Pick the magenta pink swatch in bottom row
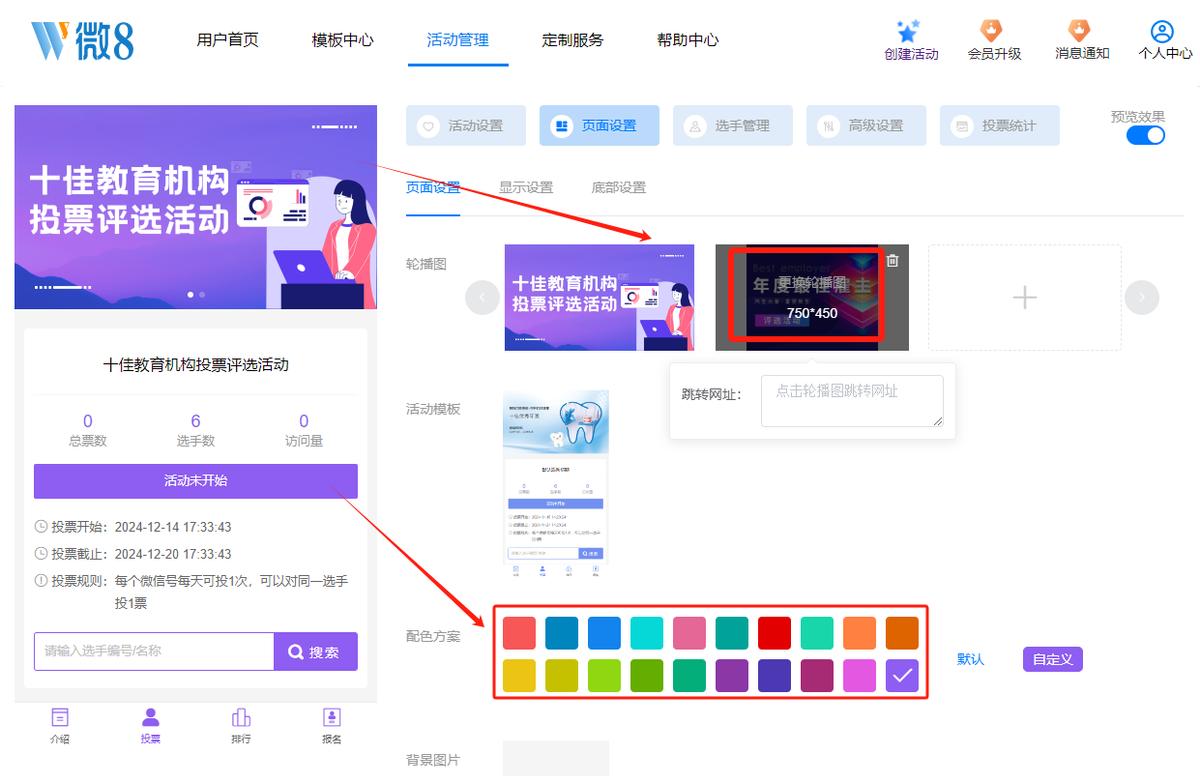The image size is (1200, 776). [x=859, y=676]
